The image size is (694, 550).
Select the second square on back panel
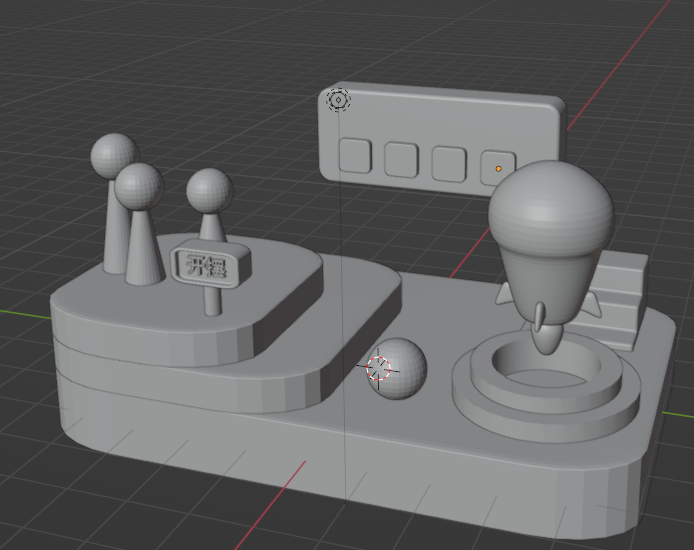point(401,159)
